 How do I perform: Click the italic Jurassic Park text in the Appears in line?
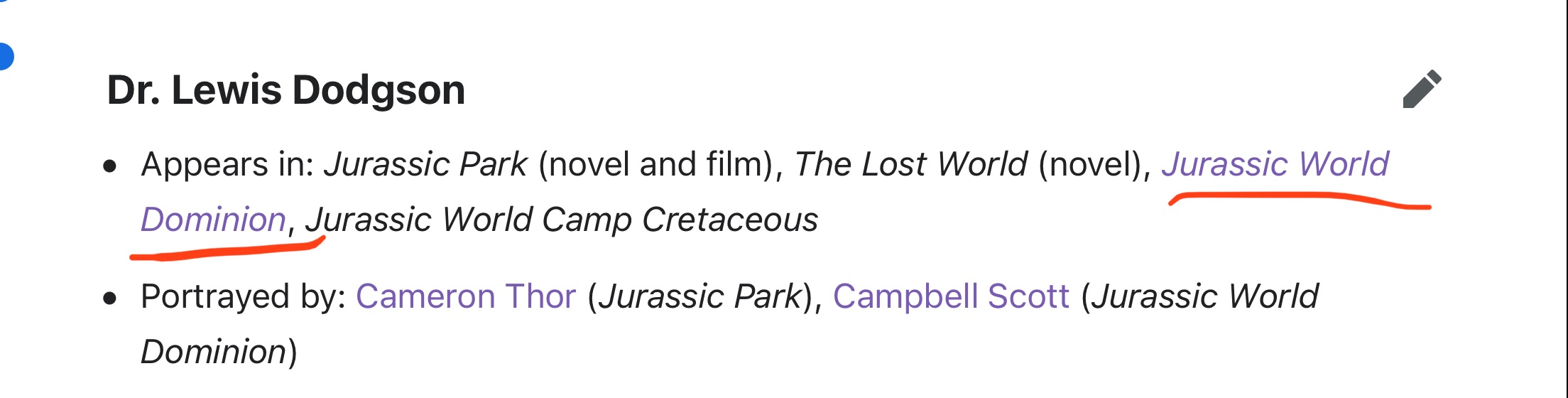(x=426, y=164)
